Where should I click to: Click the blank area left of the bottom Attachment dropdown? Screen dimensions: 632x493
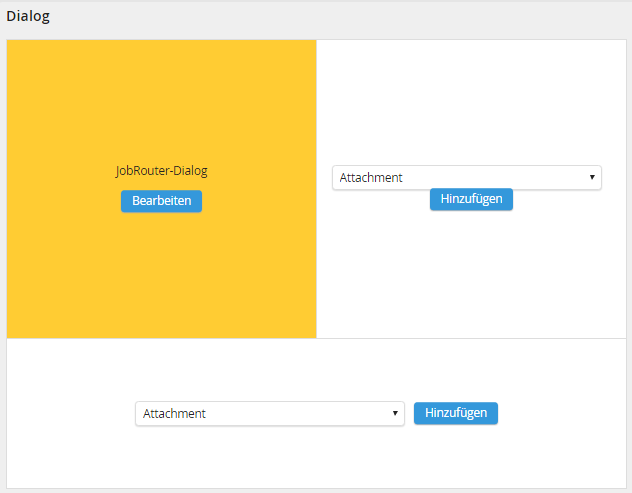[70, 413]
